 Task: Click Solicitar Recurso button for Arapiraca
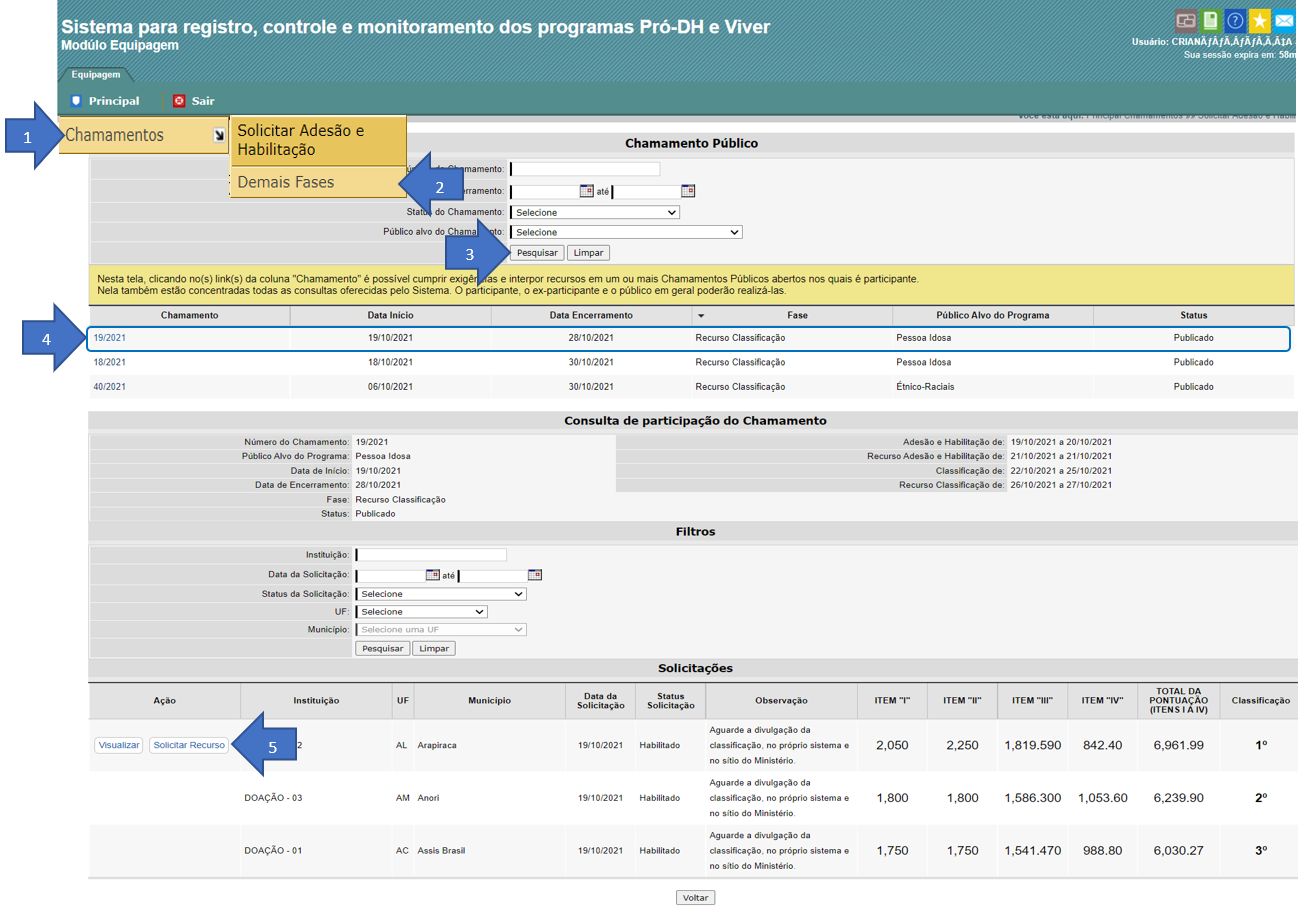(x=188, y=745)
